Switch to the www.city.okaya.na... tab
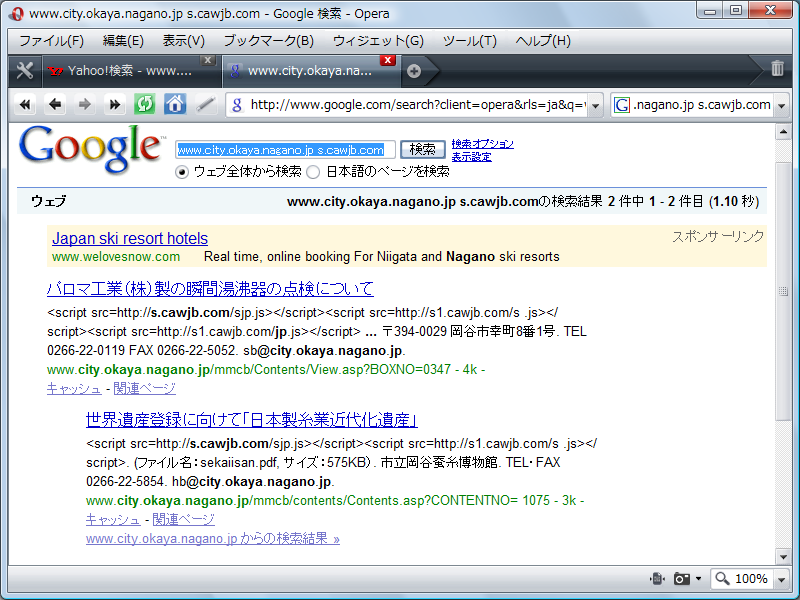Viewport: 800px width, 600px height. 310,71
